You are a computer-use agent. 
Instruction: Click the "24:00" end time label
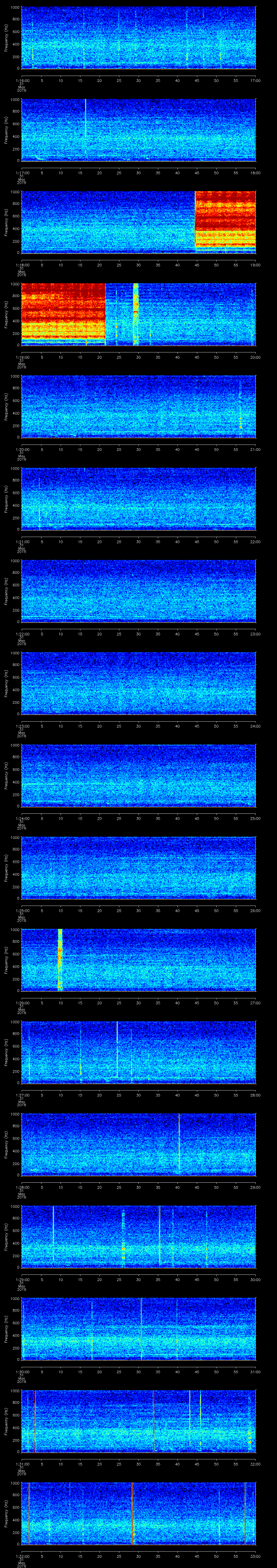(255, 726)
